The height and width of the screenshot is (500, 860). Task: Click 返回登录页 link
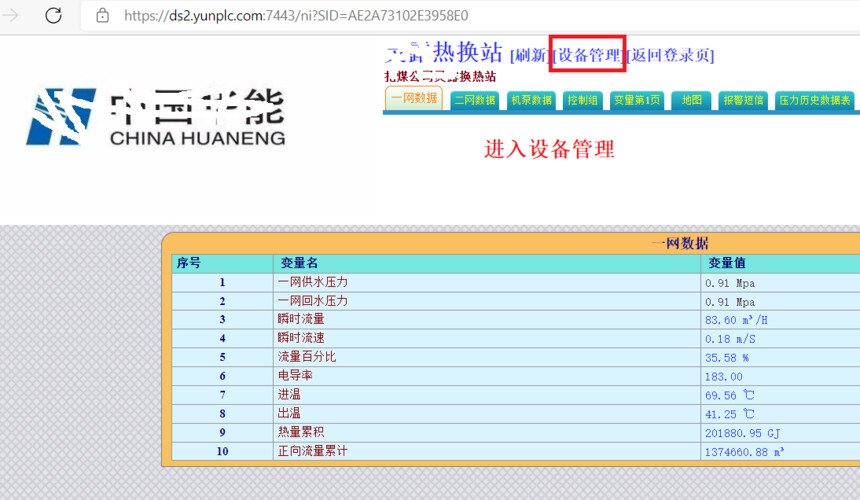click(671, 55)
